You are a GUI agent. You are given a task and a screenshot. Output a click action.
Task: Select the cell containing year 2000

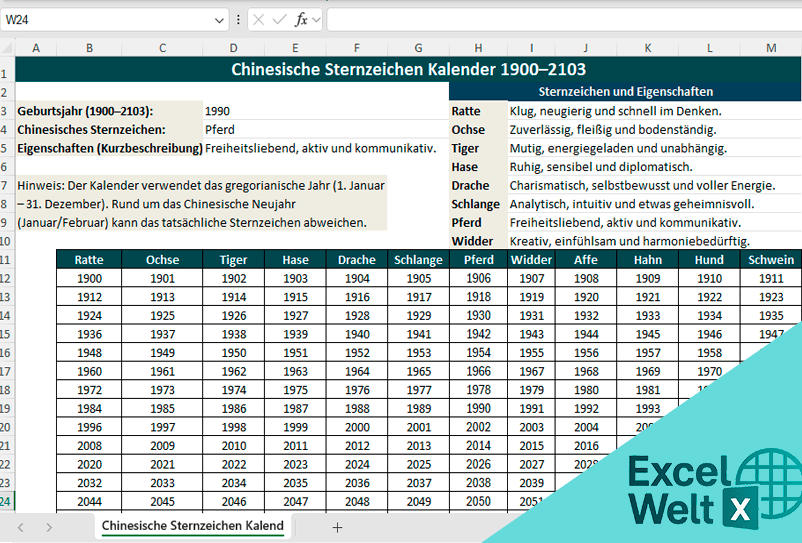[x=357, y=427]
